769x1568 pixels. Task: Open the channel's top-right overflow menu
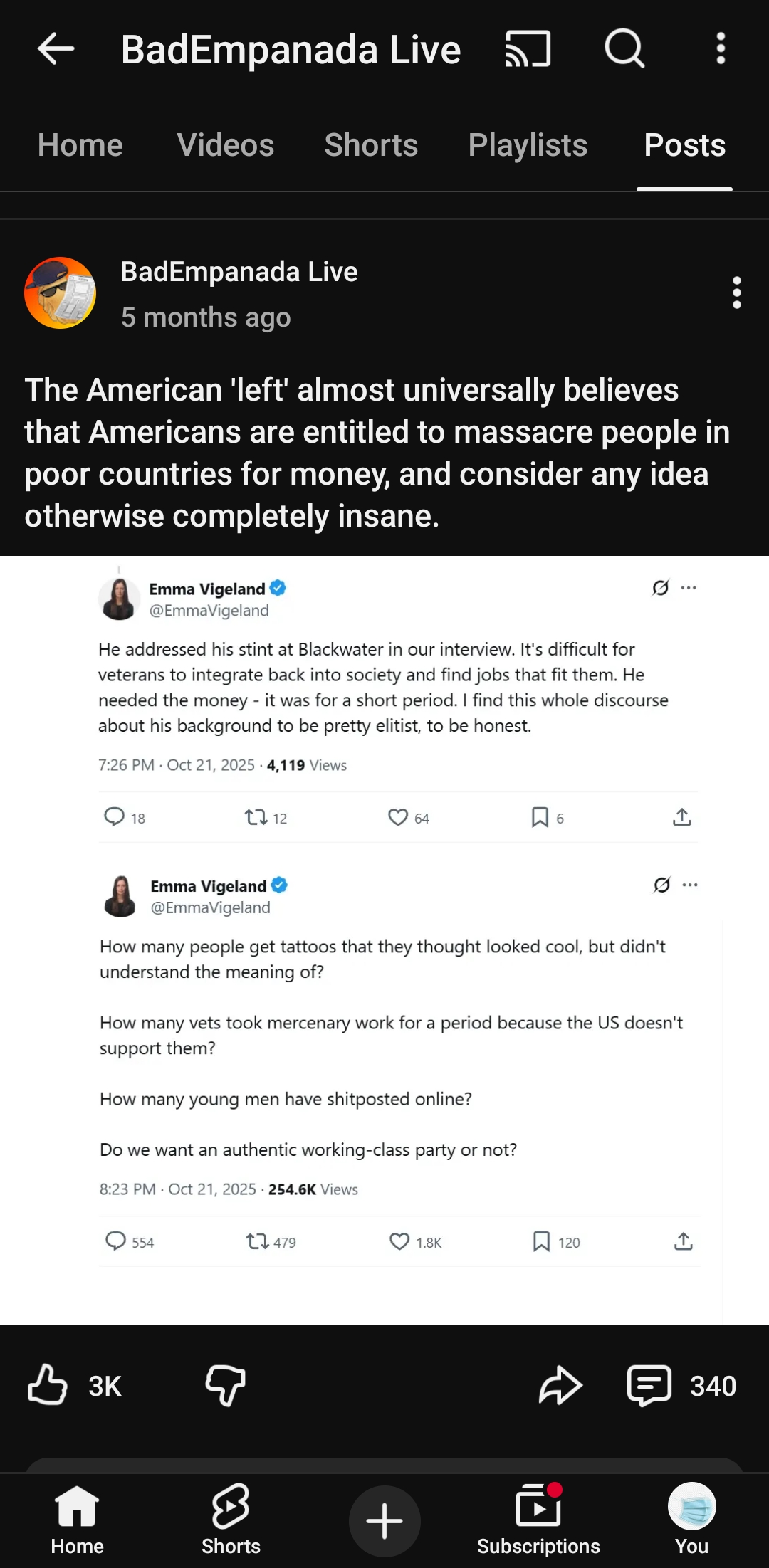(x=721, y=49)
